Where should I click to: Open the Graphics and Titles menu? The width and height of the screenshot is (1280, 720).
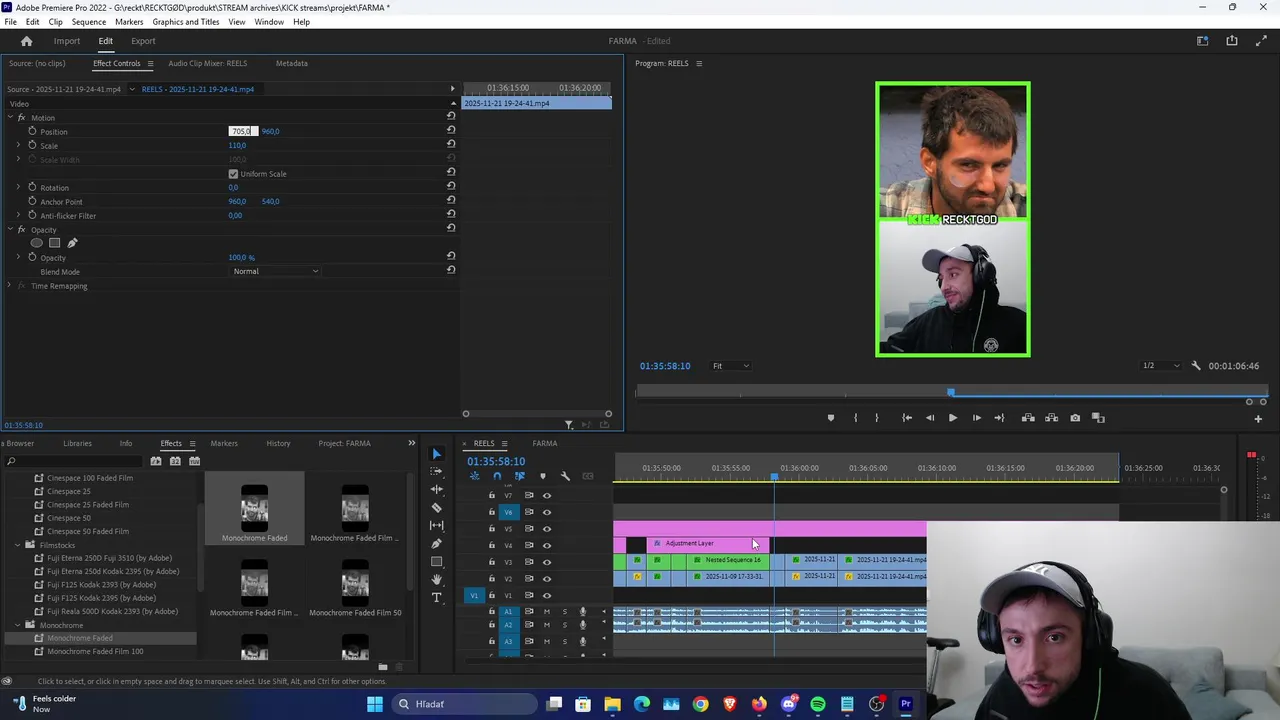point(186,22)
